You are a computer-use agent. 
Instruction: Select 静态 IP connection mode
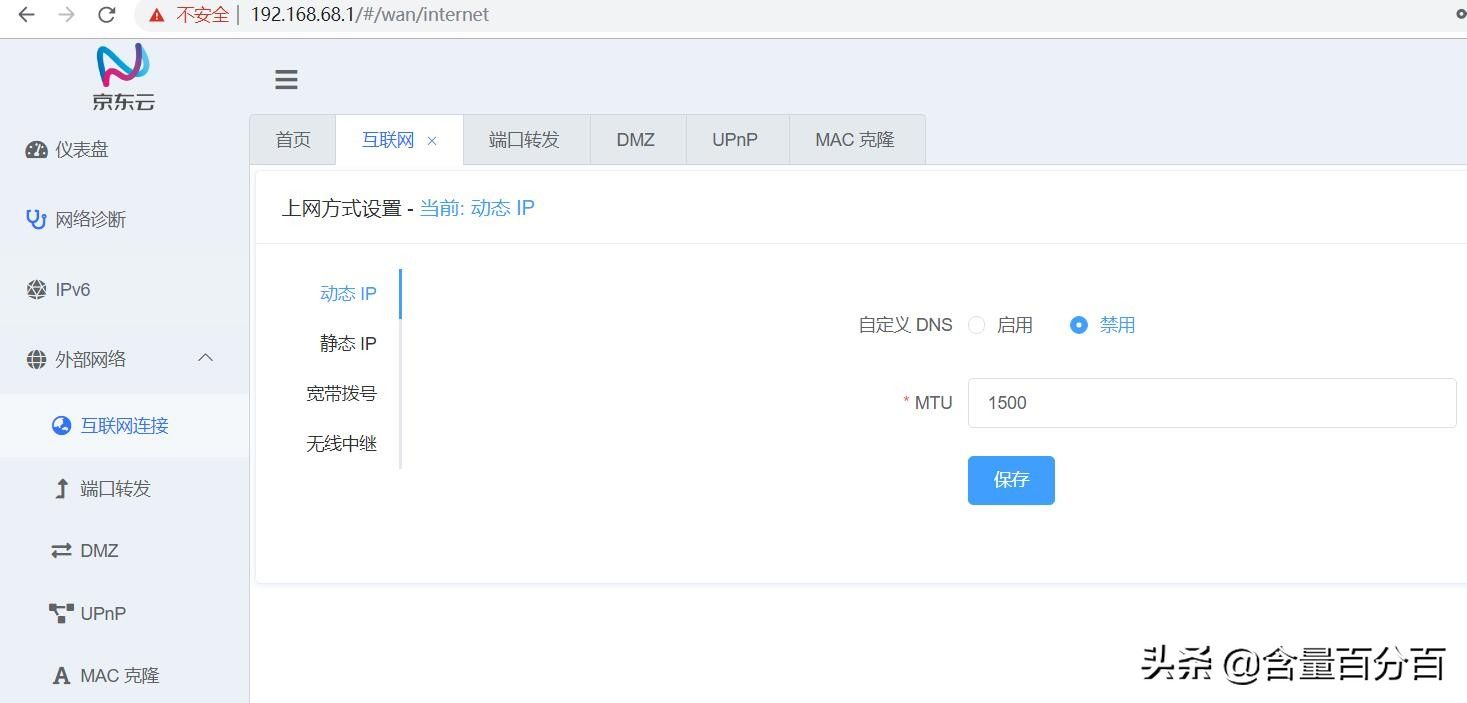click(x=348, y=344)
